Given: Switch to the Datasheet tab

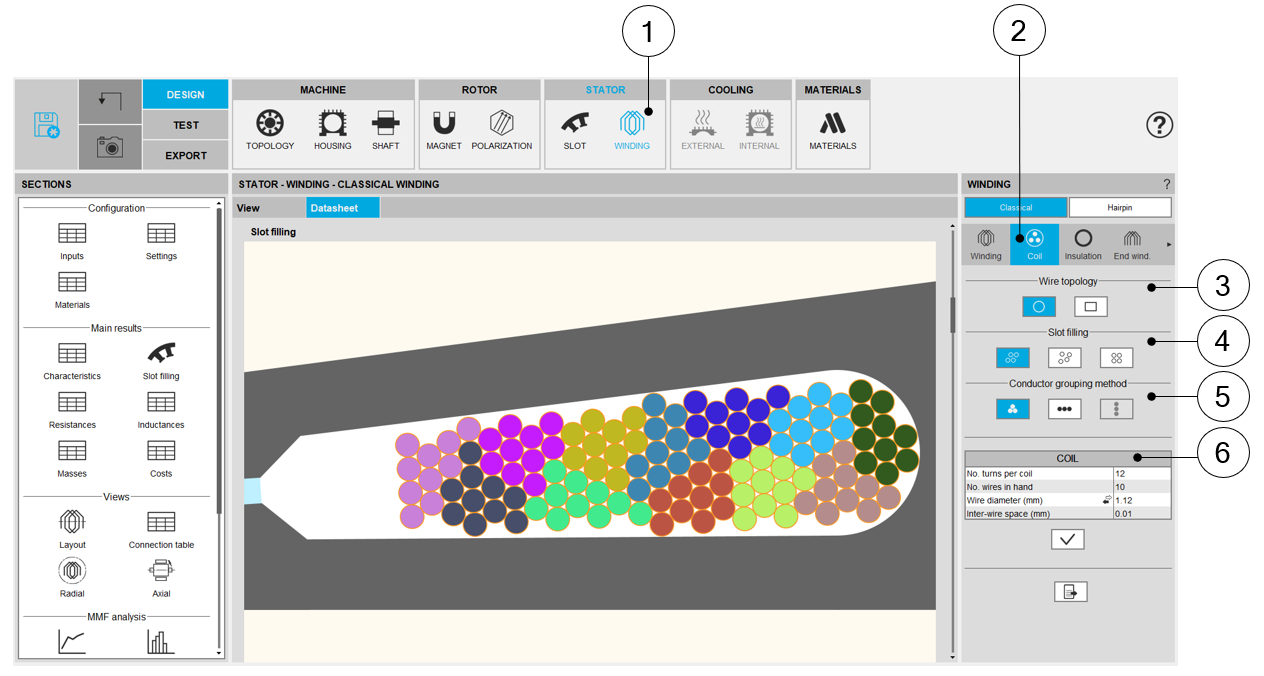Looking at the screenshot, I should (343, 208).
